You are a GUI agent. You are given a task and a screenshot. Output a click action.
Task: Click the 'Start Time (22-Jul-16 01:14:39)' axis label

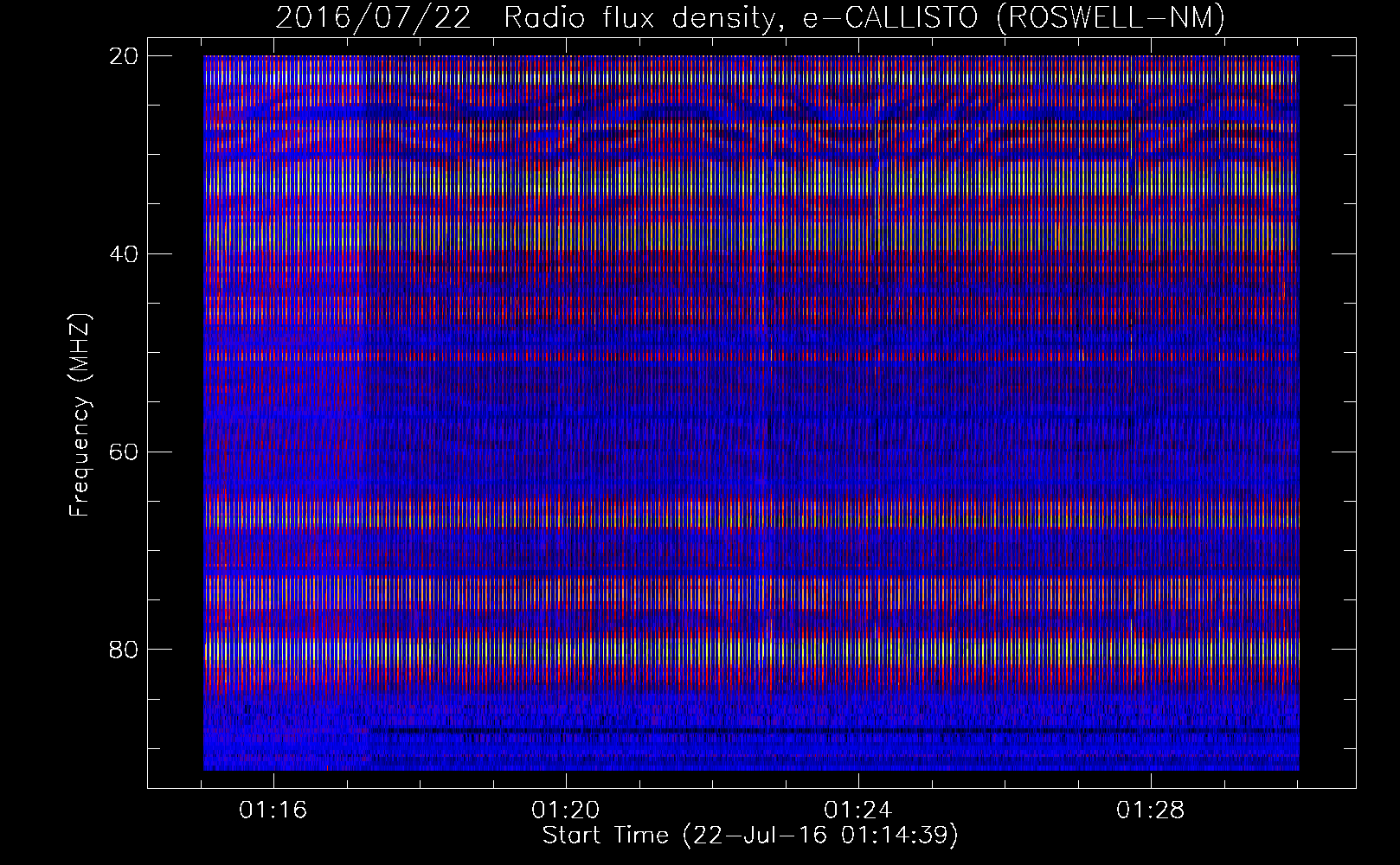click(750, 836)
